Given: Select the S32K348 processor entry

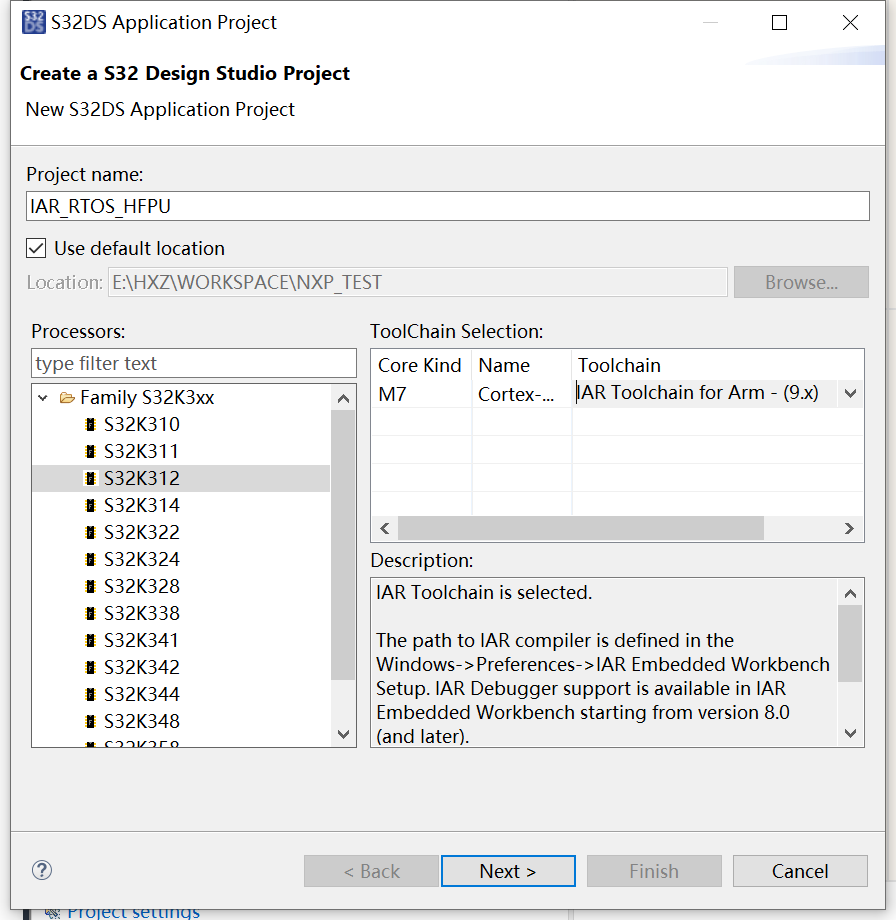Looking at the screenshot, I should point(141,722).
